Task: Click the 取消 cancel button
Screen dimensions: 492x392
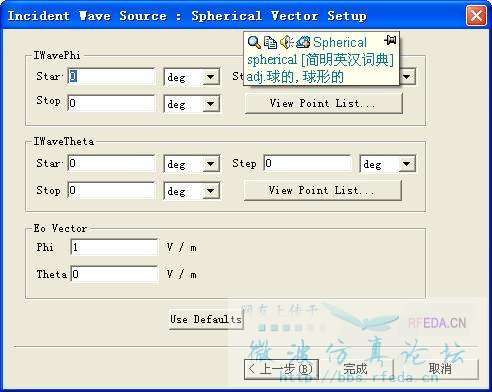Action: [440, 369]
